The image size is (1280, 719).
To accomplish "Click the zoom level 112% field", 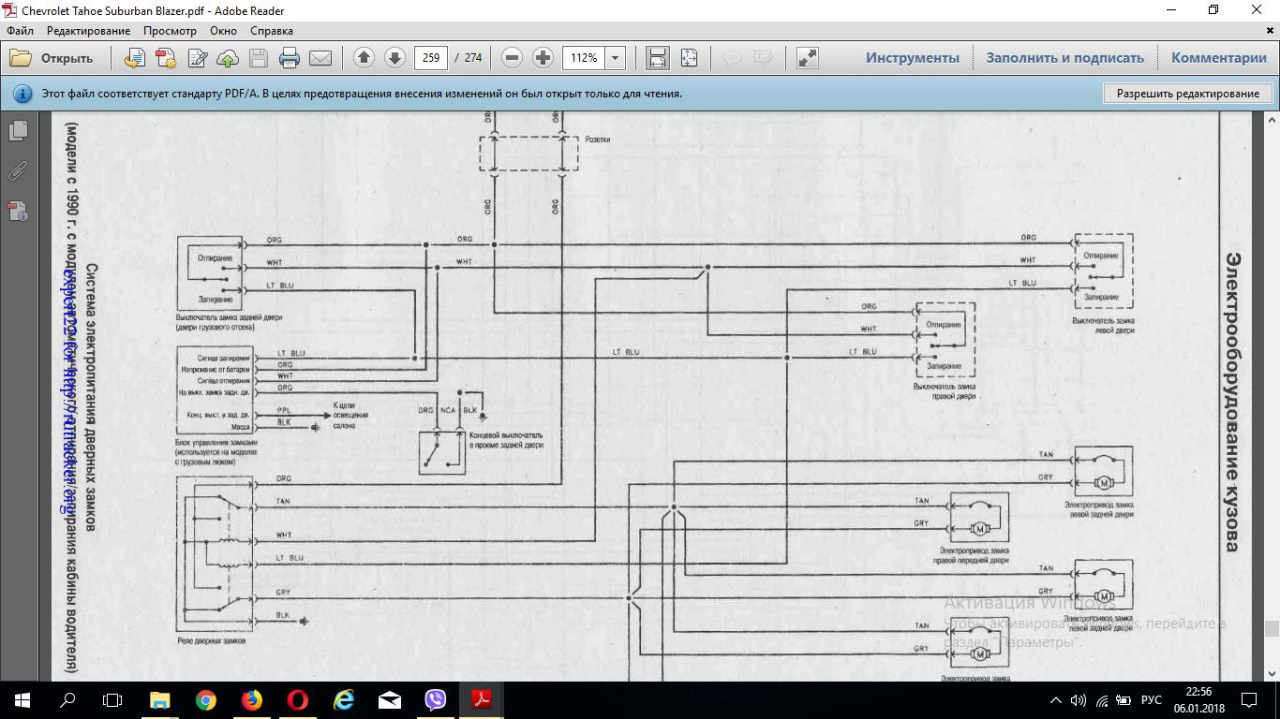I will pos(584,58).
